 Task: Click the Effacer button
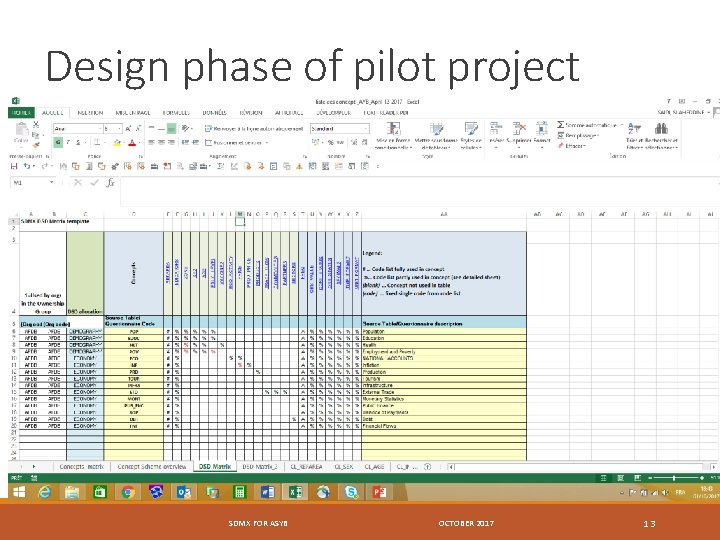(x=572, y=146)
